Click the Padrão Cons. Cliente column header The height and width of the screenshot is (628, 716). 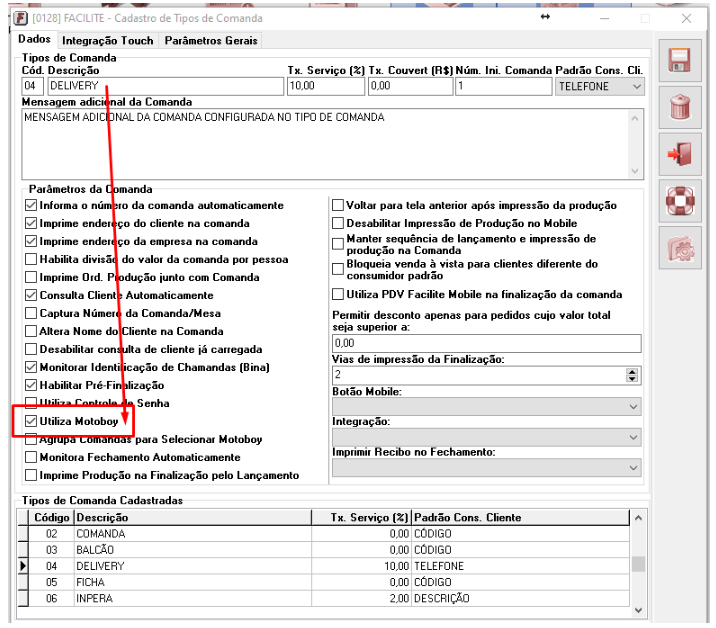521,517
